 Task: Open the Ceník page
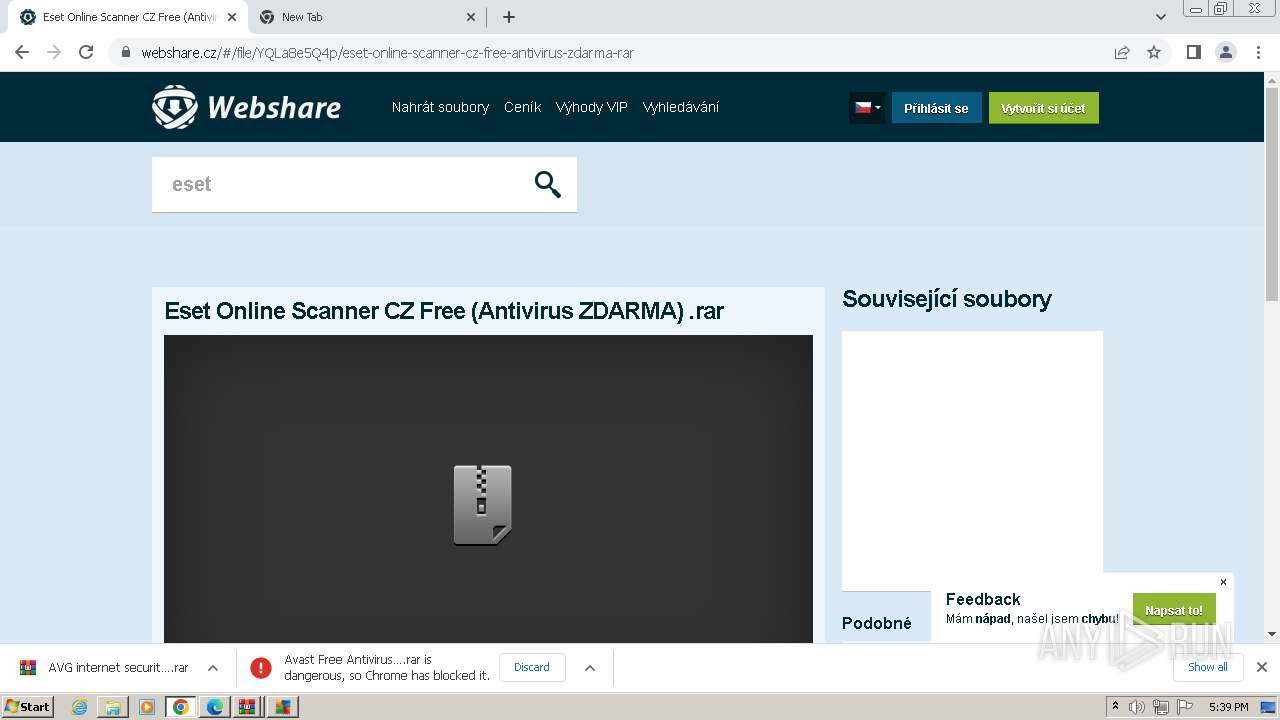[522, 107]
